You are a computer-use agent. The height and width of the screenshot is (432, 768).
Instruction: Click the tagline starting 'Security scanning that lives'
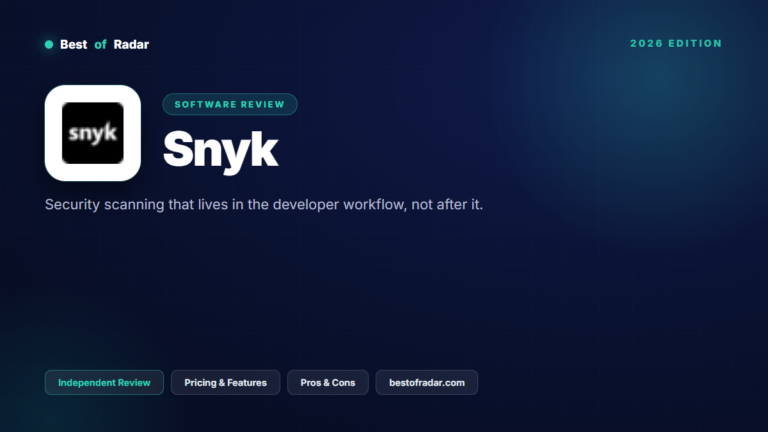click(x=264, y=204)
